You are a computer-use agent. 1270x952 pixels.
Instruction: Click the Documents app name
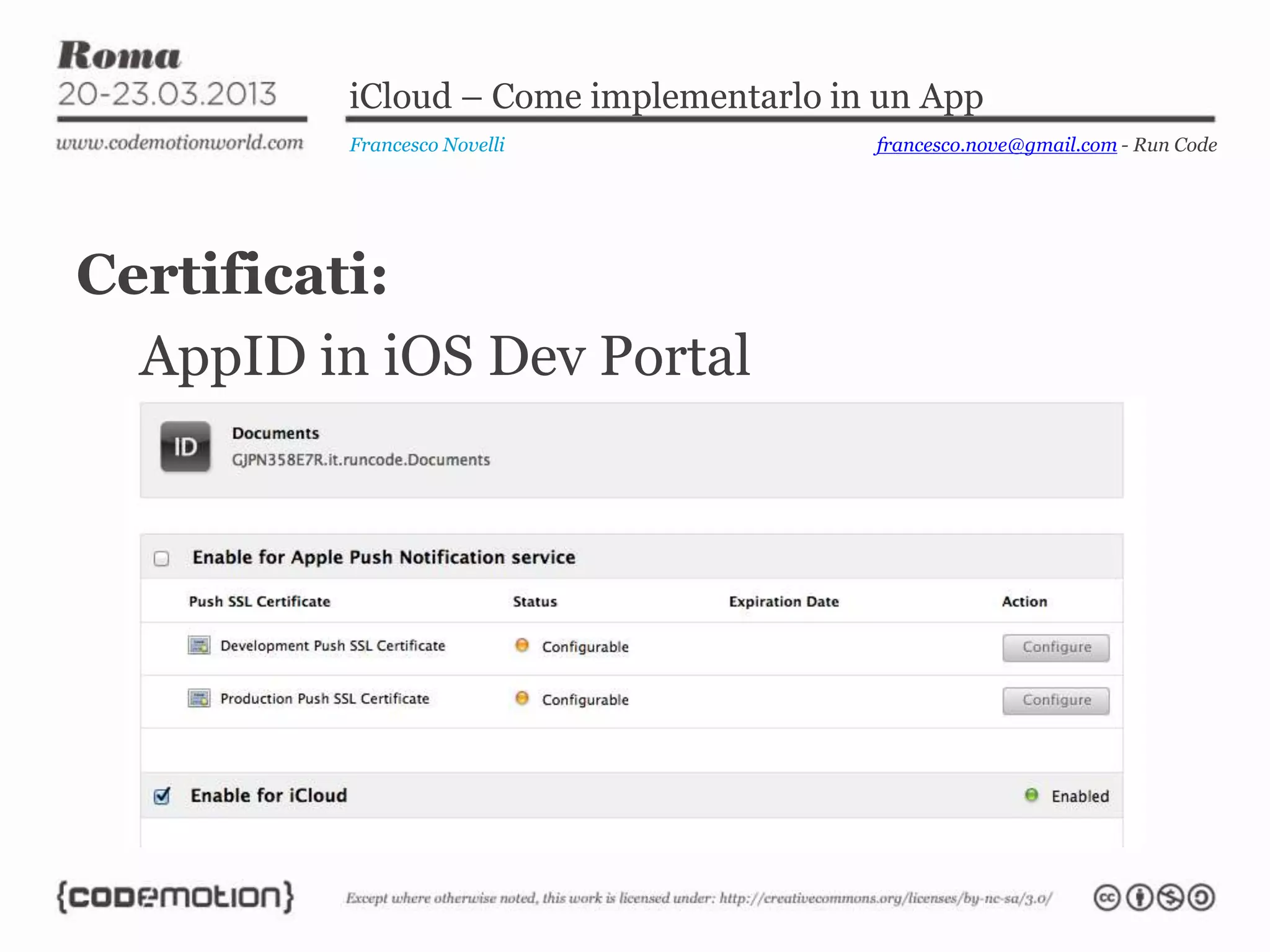(276, 433)
